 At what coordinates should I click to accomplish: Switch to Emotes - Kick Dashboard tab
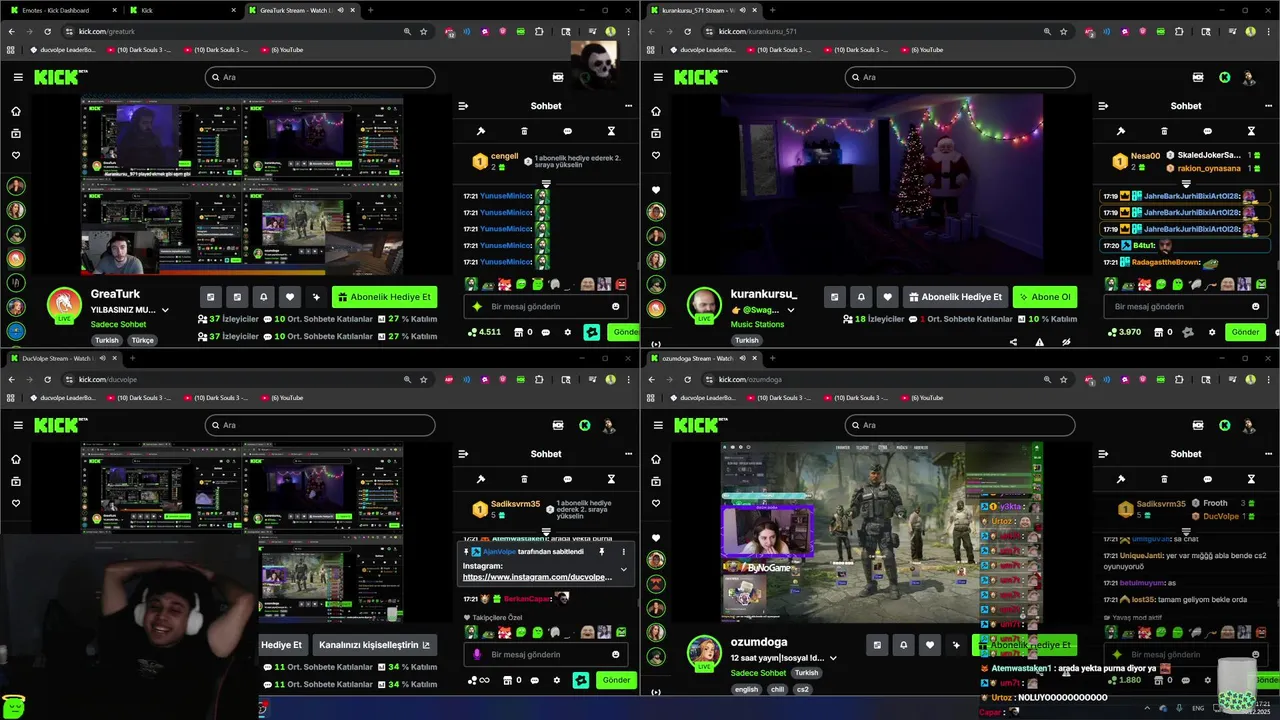pyautogui.click(x=61, y=10)
